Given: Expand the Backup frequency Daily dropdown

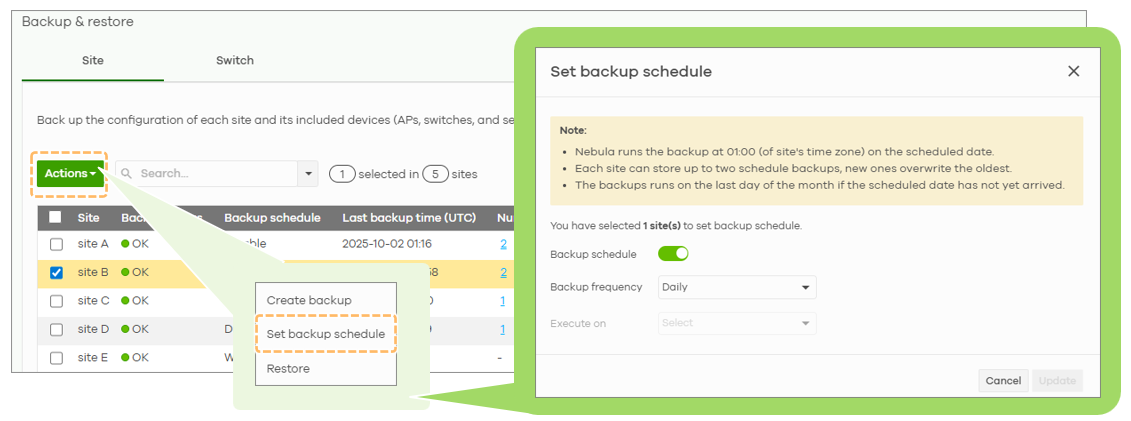Looking at the screenshot, I should (x=737, y=288).
